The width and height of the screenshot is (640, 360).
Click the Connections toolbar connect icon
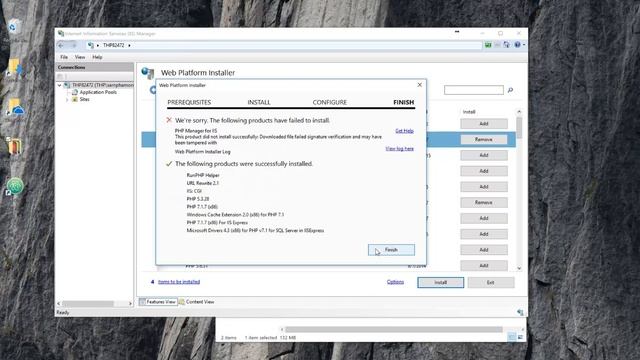(x=60, y=76)
